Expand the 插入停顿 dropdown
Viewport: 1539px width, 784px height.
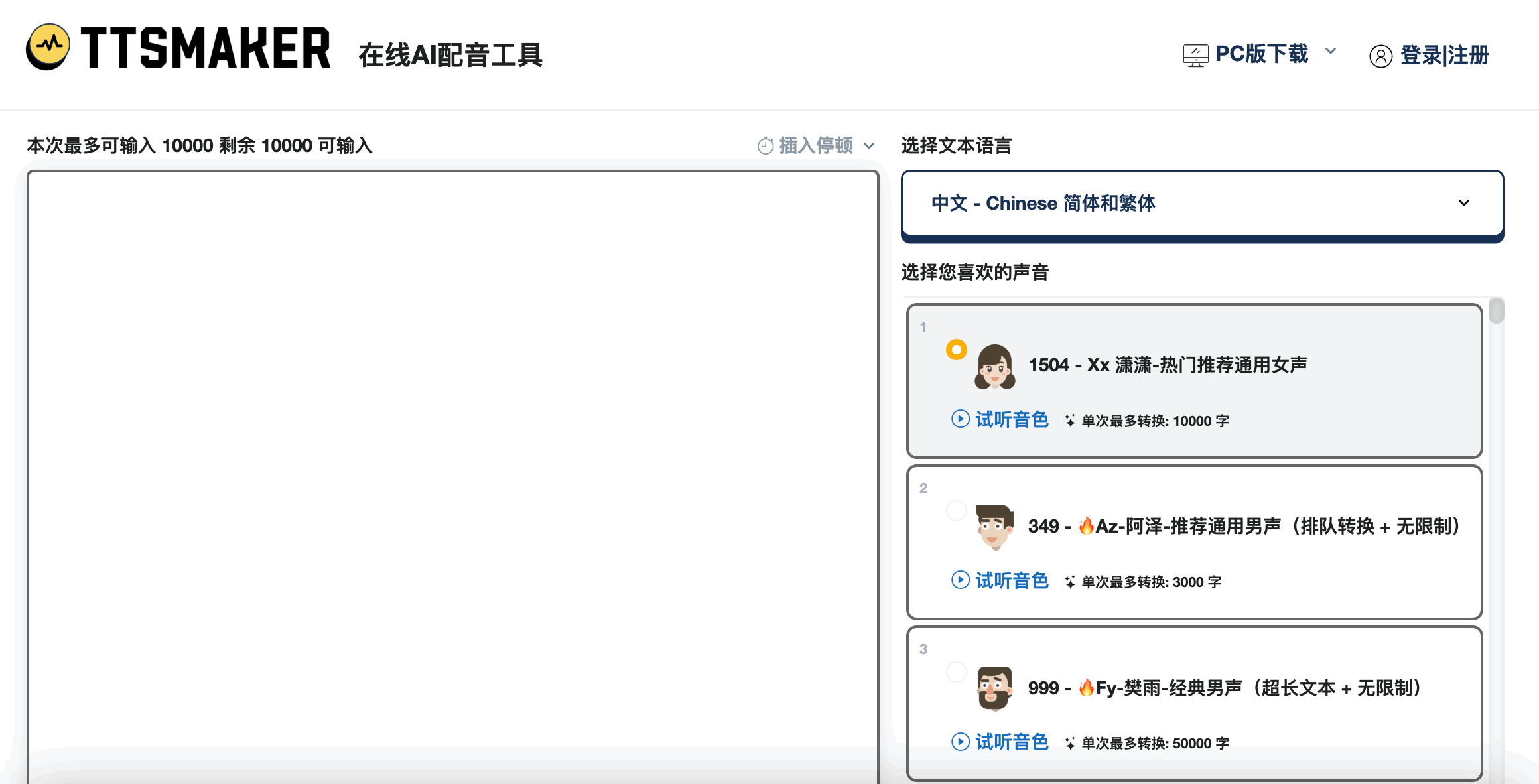pyautogui.click(x=869, y=145)
